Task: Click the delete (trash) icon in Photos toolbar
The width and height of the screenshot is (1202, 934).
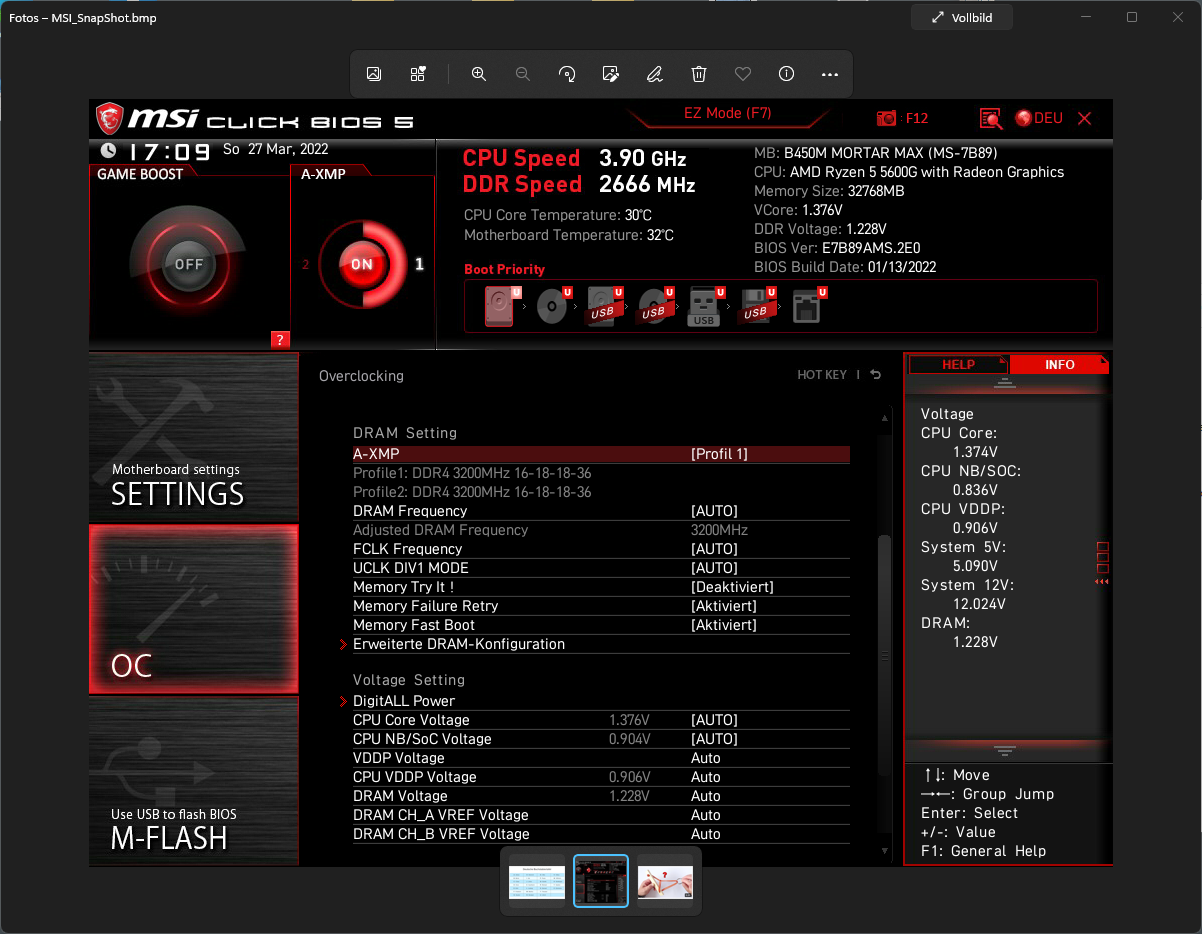Action: pos(698,73)
